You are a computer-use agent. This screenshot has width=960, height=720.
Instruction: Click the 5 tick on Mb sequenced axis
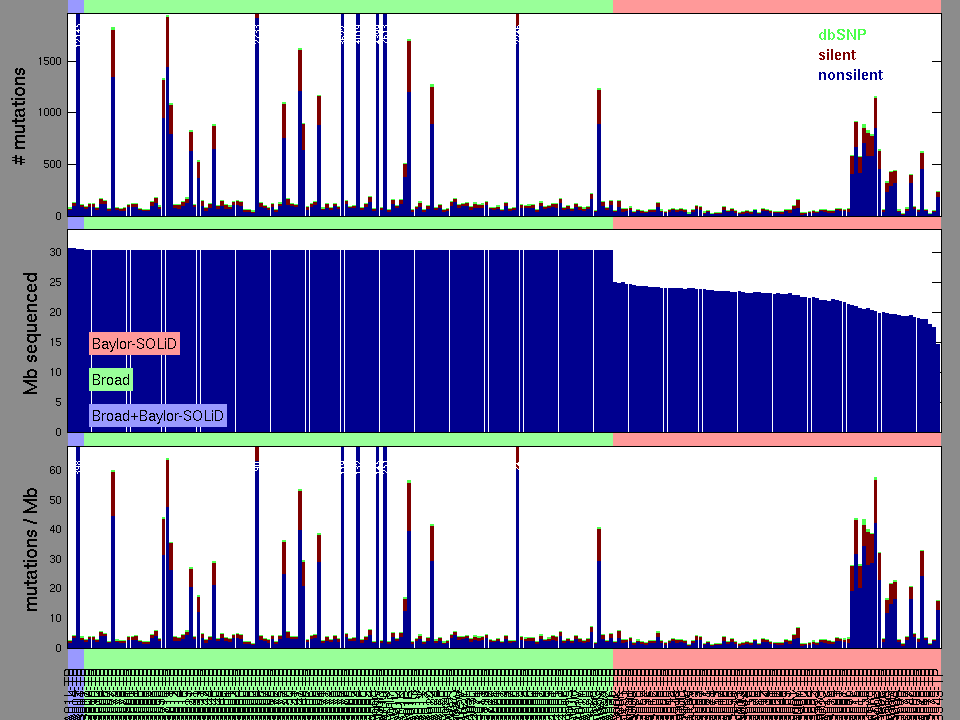coord(57,403)
